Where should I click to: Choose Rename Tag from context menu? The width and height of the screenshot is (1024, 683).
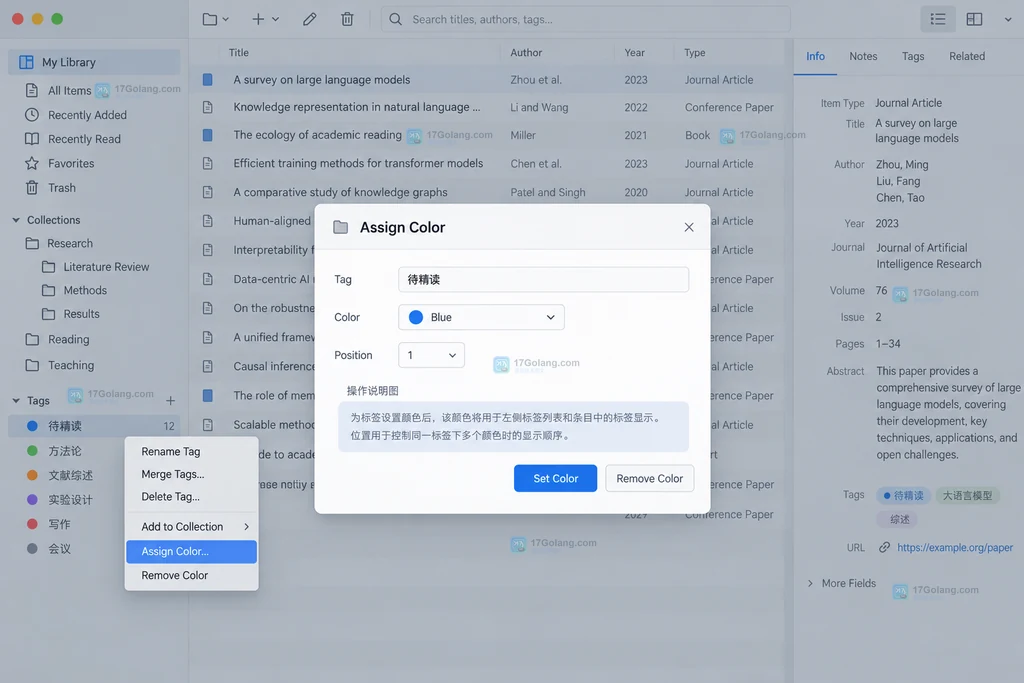[191, 452]
